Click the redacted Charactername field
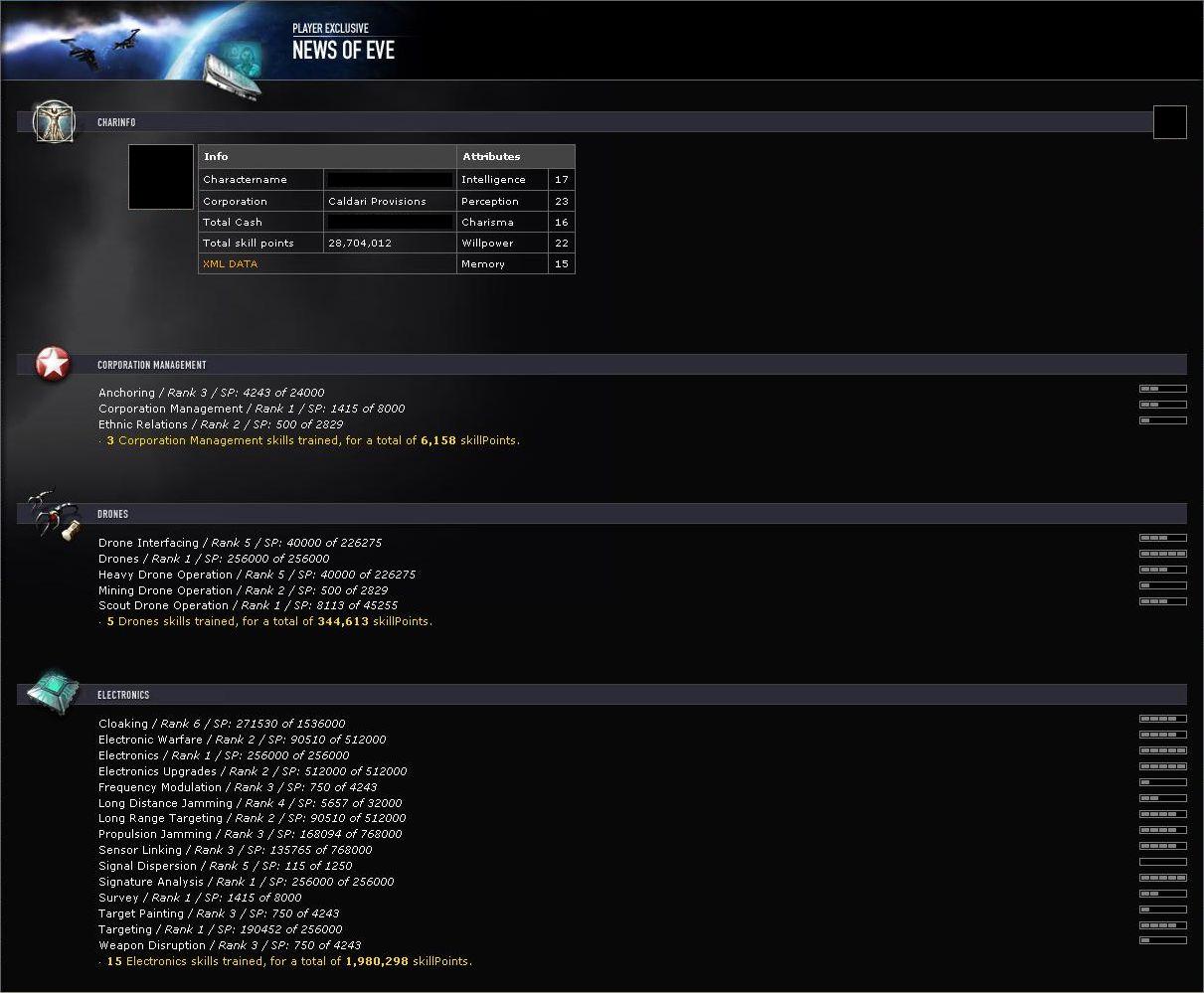This screenshot has height=993, width=1204. (x=390, y=180)
